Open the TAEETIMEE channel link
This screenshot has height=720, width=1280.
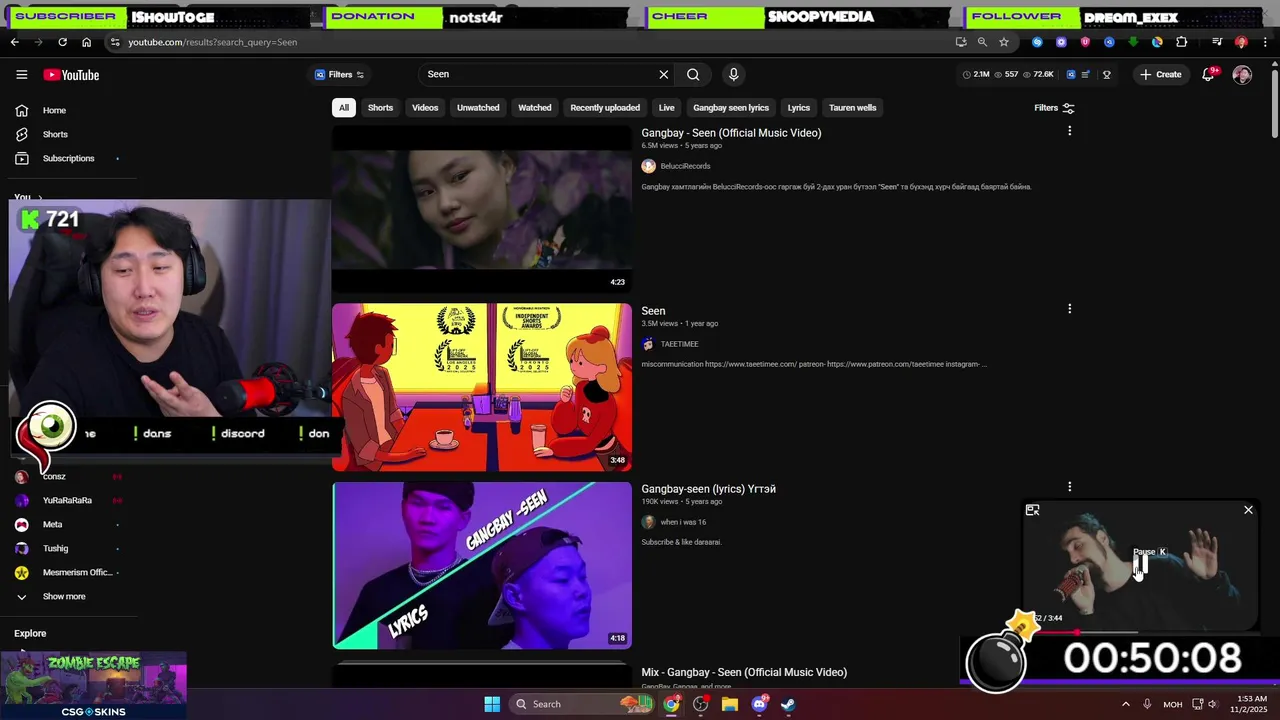(679, 344)
